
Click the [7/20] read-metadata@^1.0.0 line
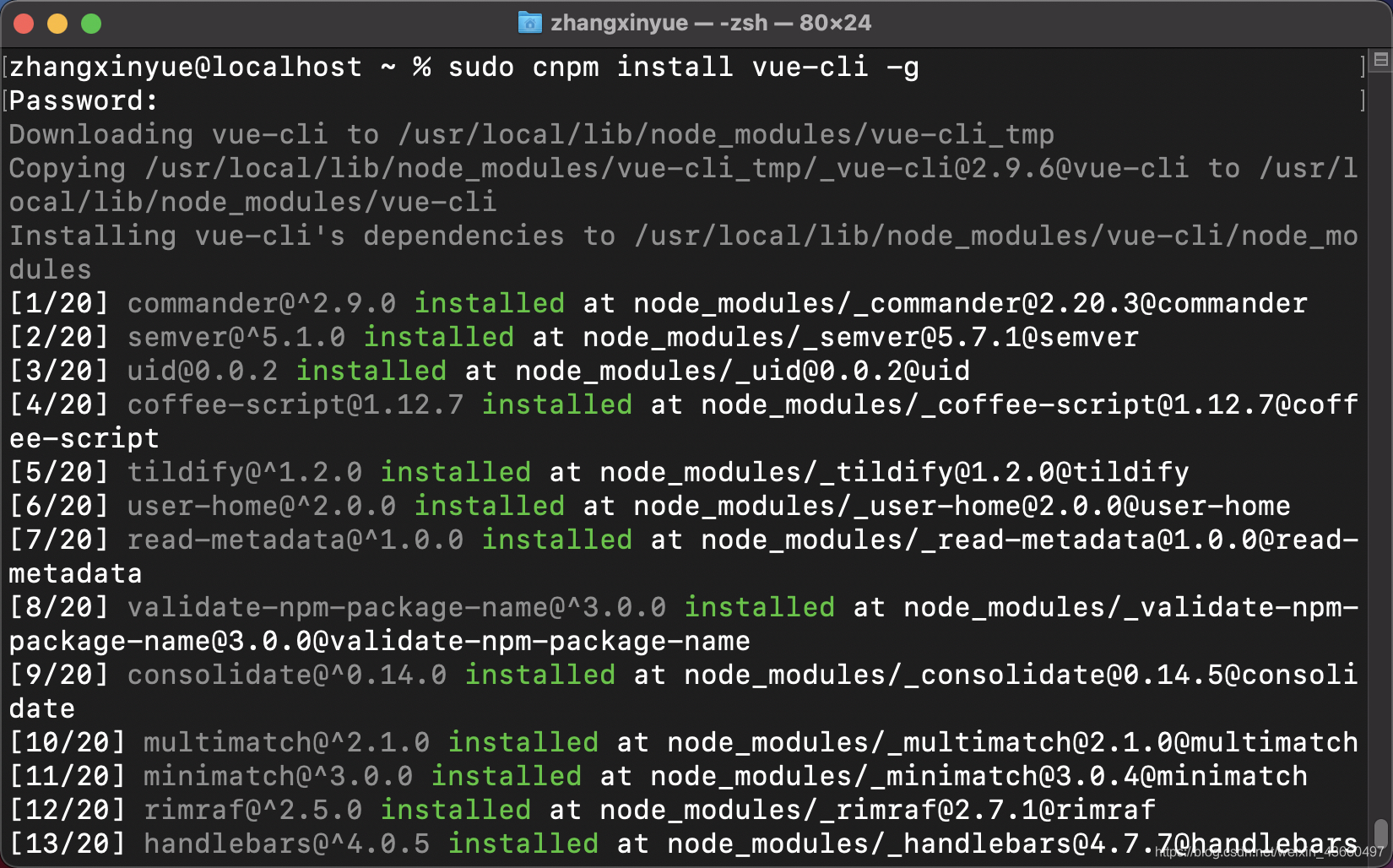click(x=684, y=556)
